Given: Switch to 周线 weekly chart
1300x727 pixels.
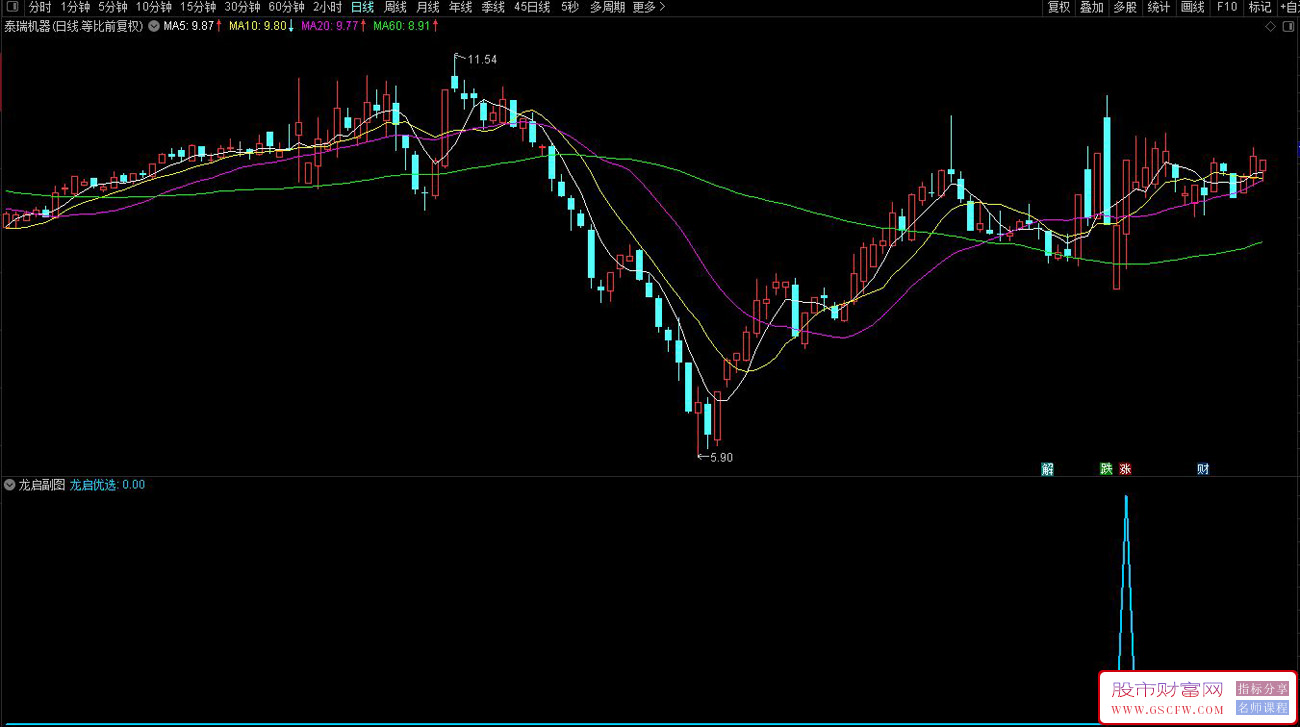Looking at the screenshot, I should pyautogui.click(x=395, y=7).
